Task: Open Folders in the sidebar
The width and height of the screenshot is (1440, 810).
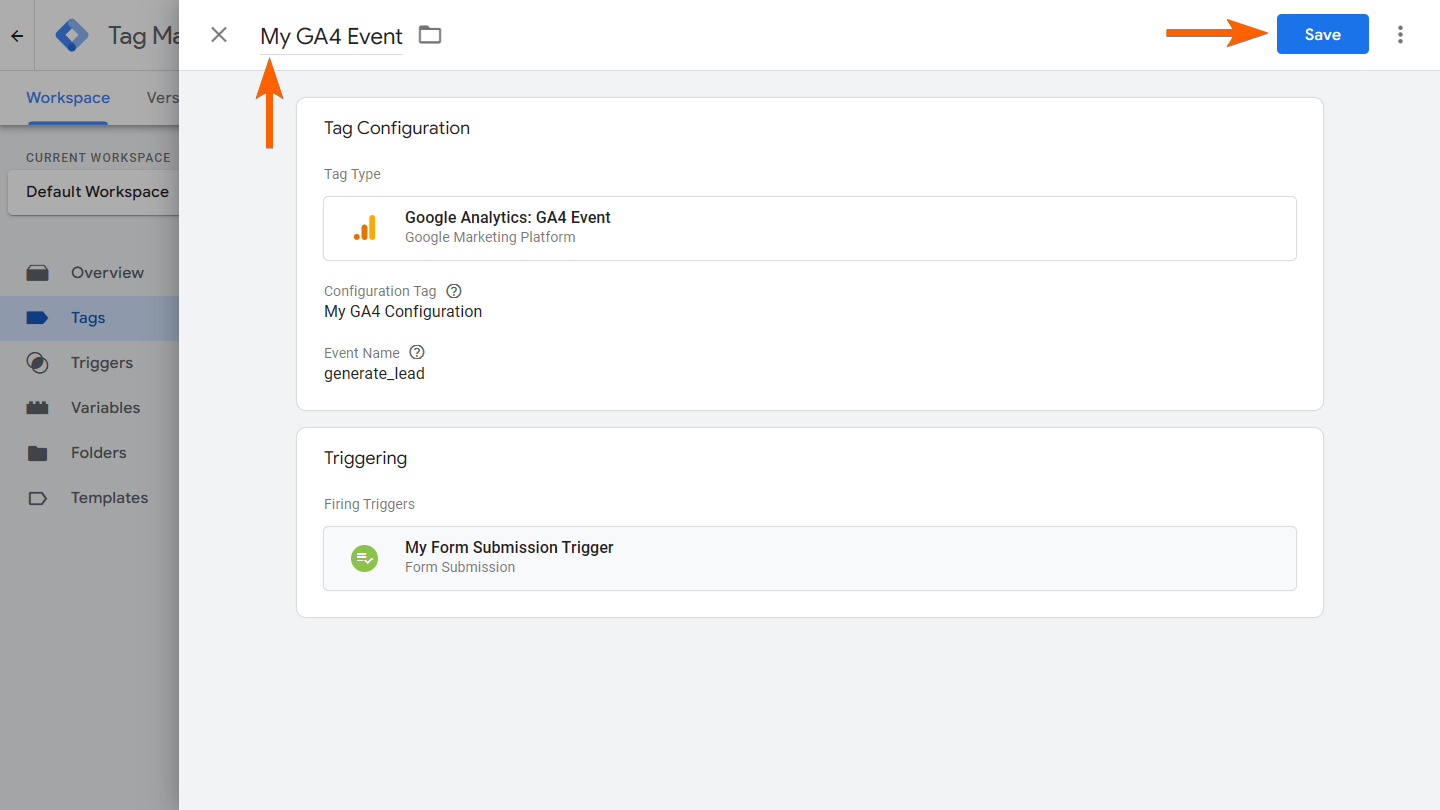Action: pyautogui.click(x=98, y=452)
